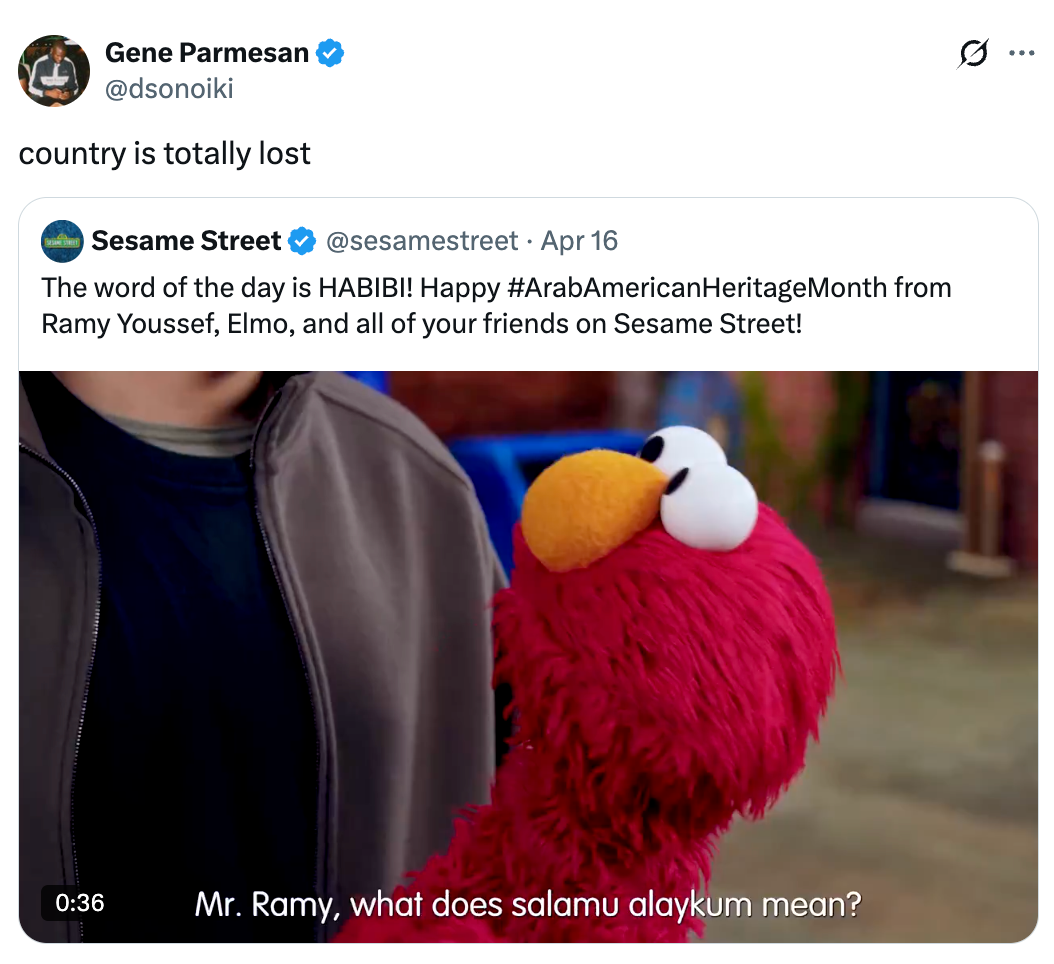This screenshot has height=964, width=1054.
Task: Open the Gene Parmesan display name link
Action: (x=207, y=53)
